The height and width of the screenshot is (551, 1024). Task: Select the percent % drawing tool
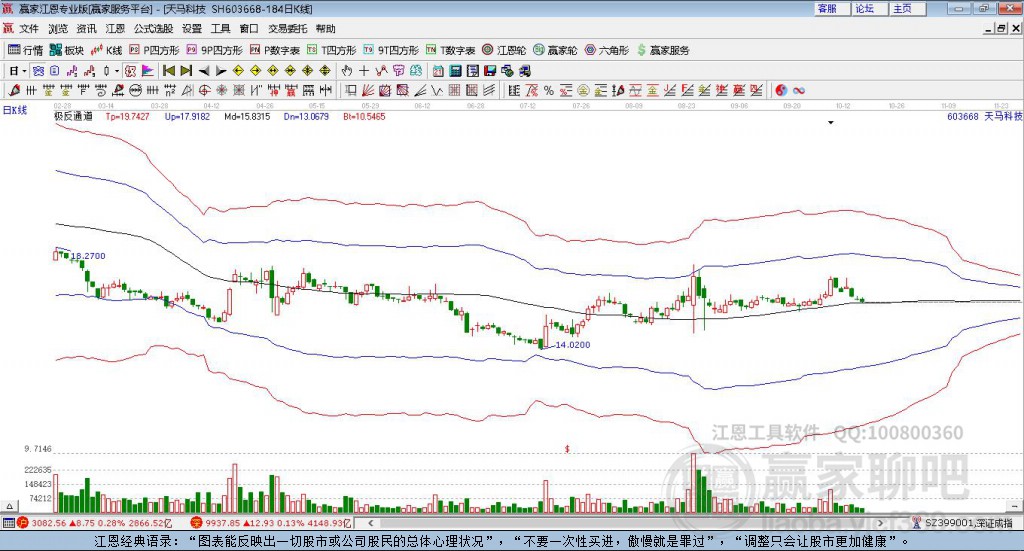549,90
